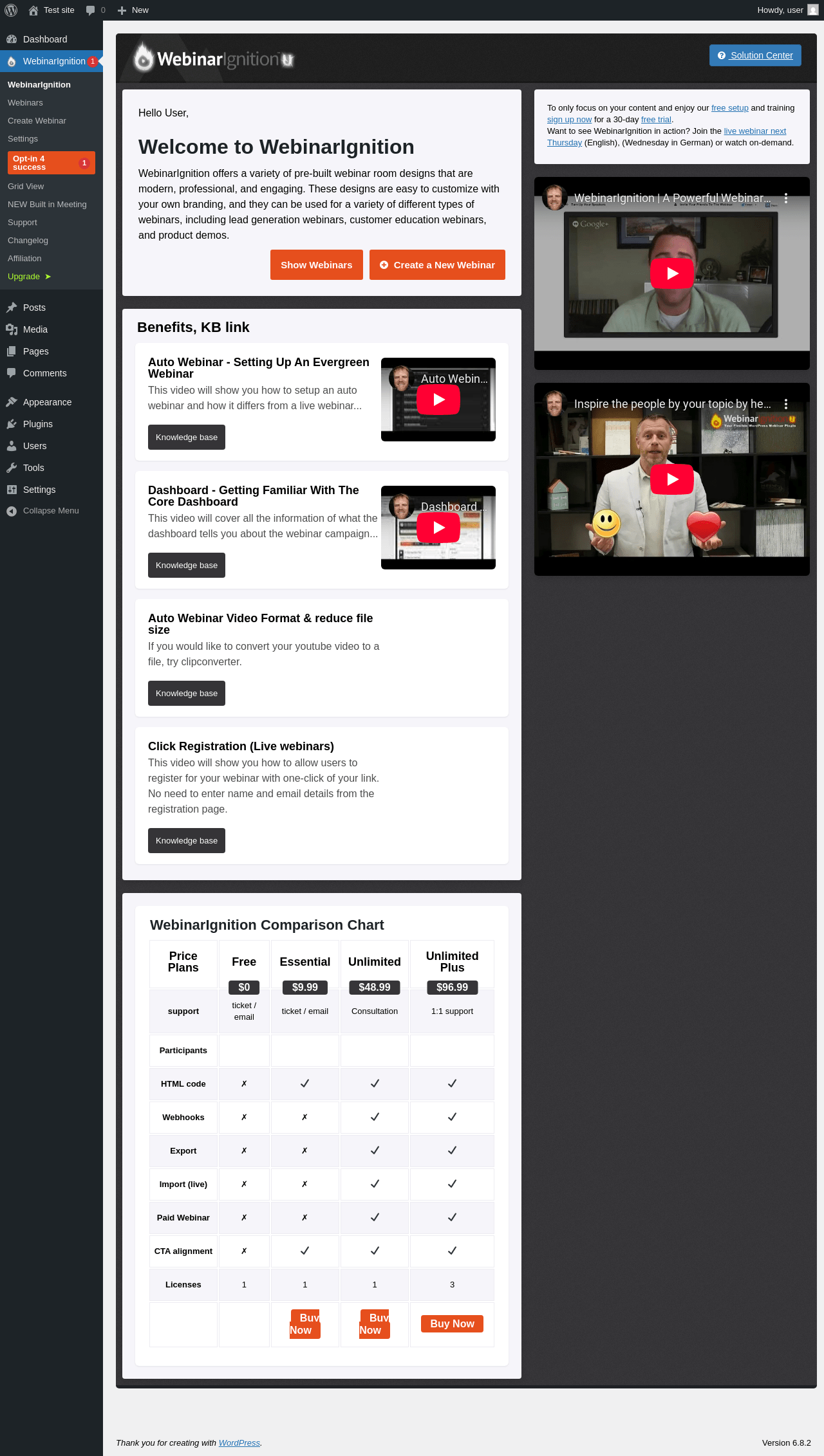Viewport: 824px width, 1456px height.
Task: Click the Solution Center button
Action: coord(755,55)
